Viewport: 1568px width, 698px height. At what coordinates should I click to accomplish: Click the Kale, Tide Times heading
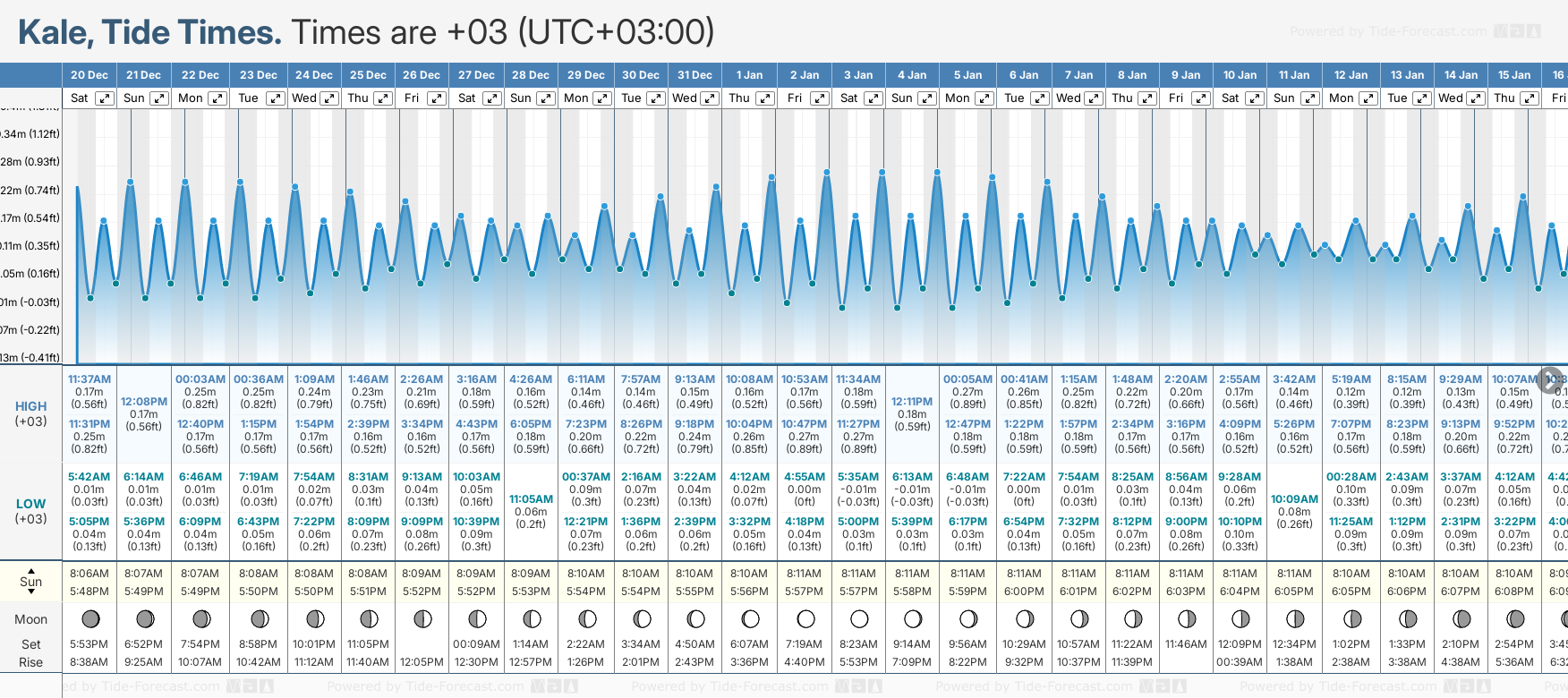click(149, 32)
